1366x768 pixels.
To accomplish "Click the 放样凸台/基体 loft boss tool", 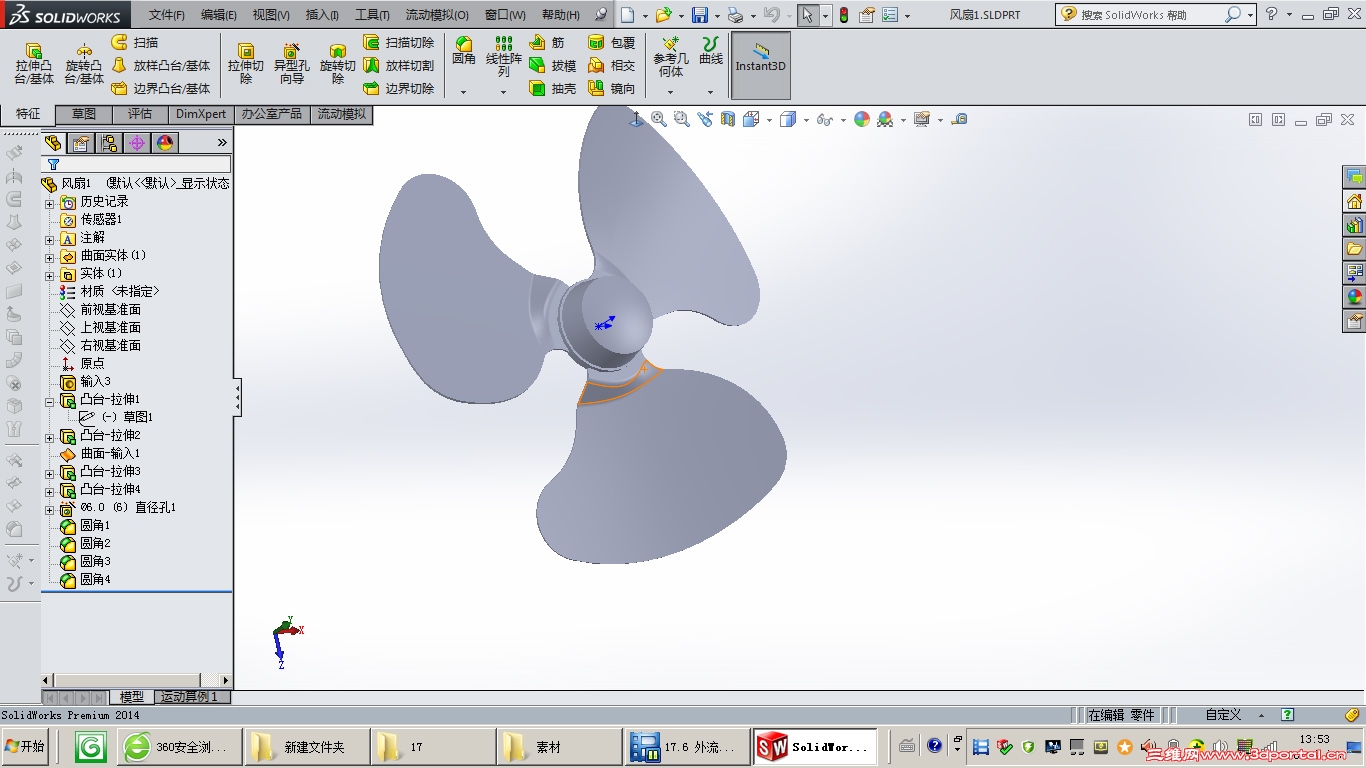I will 161,66.
